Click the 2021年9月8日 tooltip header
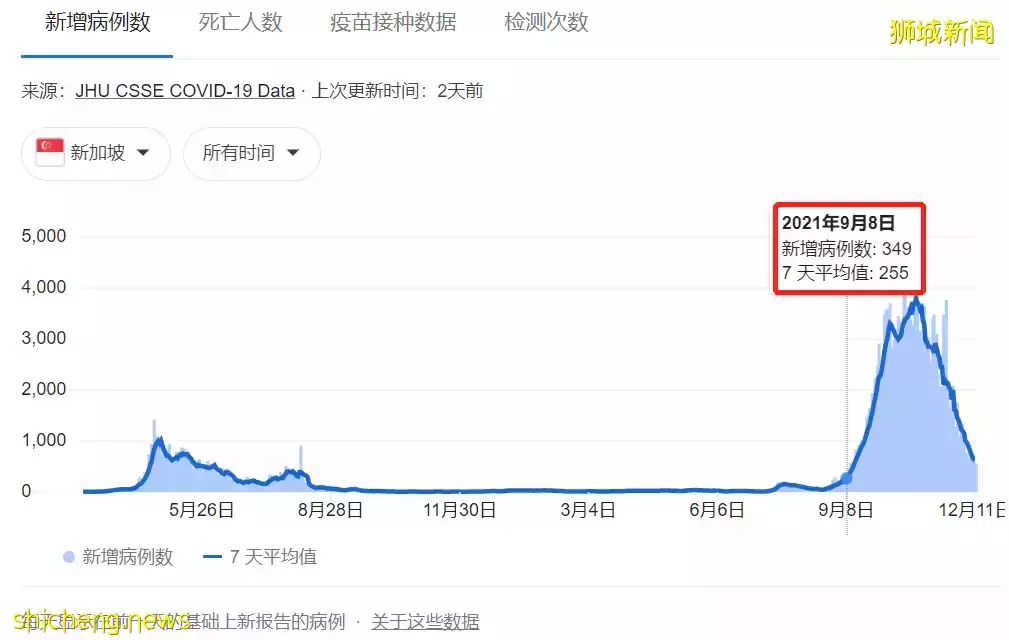Image resolution: width=1009 pixels, height=640 pixels. [839, 222]
